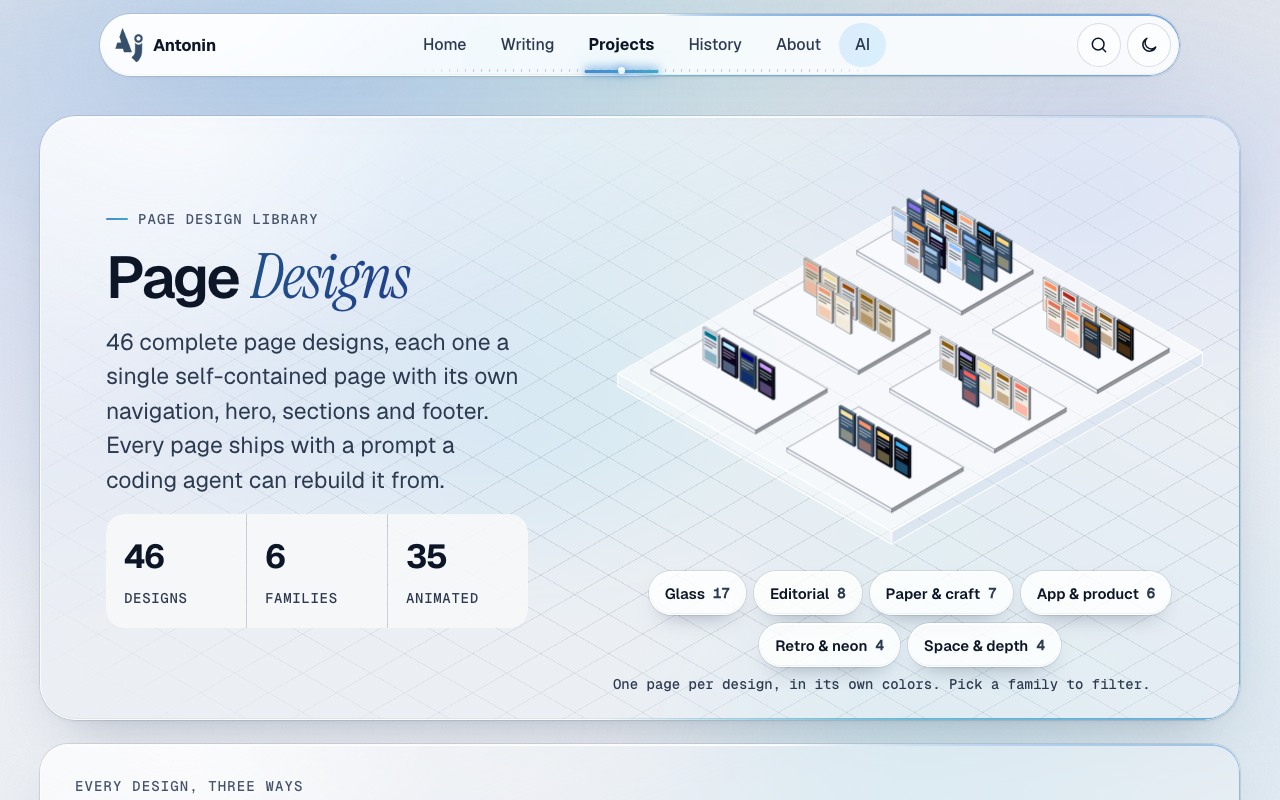Filter by Retro & neon chip

[830, 645]
